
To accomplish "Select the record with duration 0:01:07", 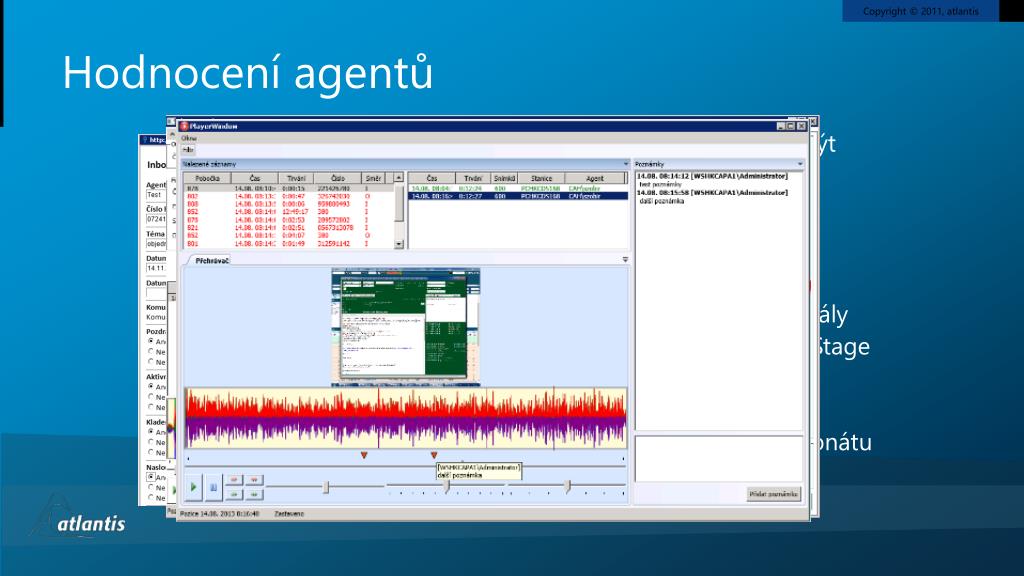I will pyautogui.click(x=288, y=236).
